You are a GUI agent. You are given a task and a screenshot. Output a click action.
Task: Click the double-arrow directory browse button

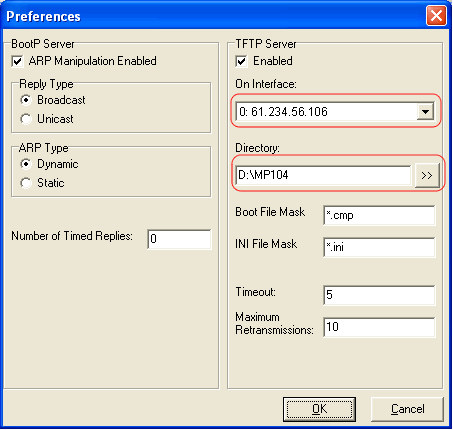427,175
